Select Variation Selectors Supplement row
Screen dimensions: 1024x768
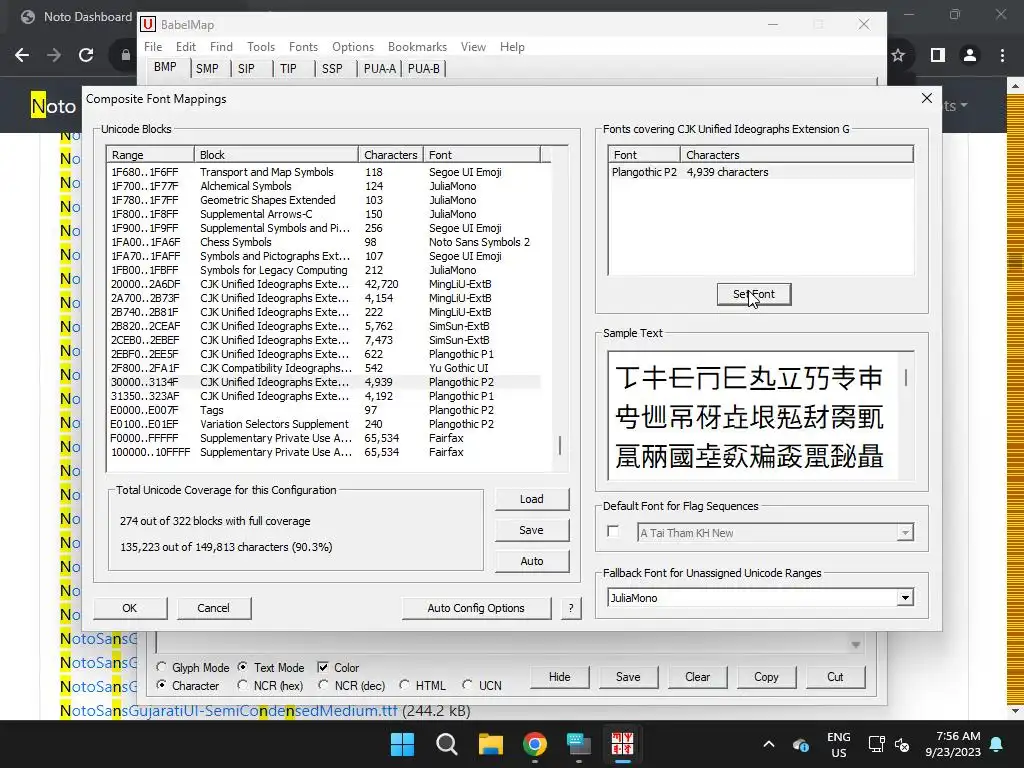[x=324, y=424]
